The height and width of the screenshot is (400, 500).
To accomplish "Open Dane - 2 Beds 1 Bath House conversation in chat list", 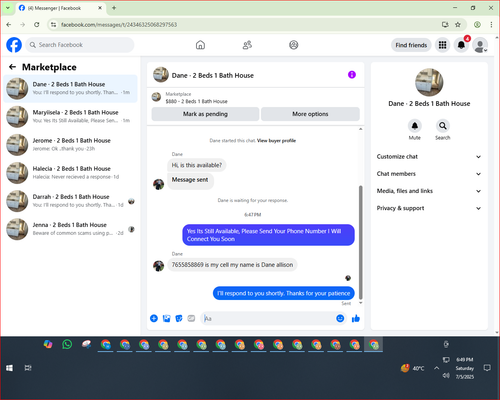I will pyautogui.click(x=70, y=88).
